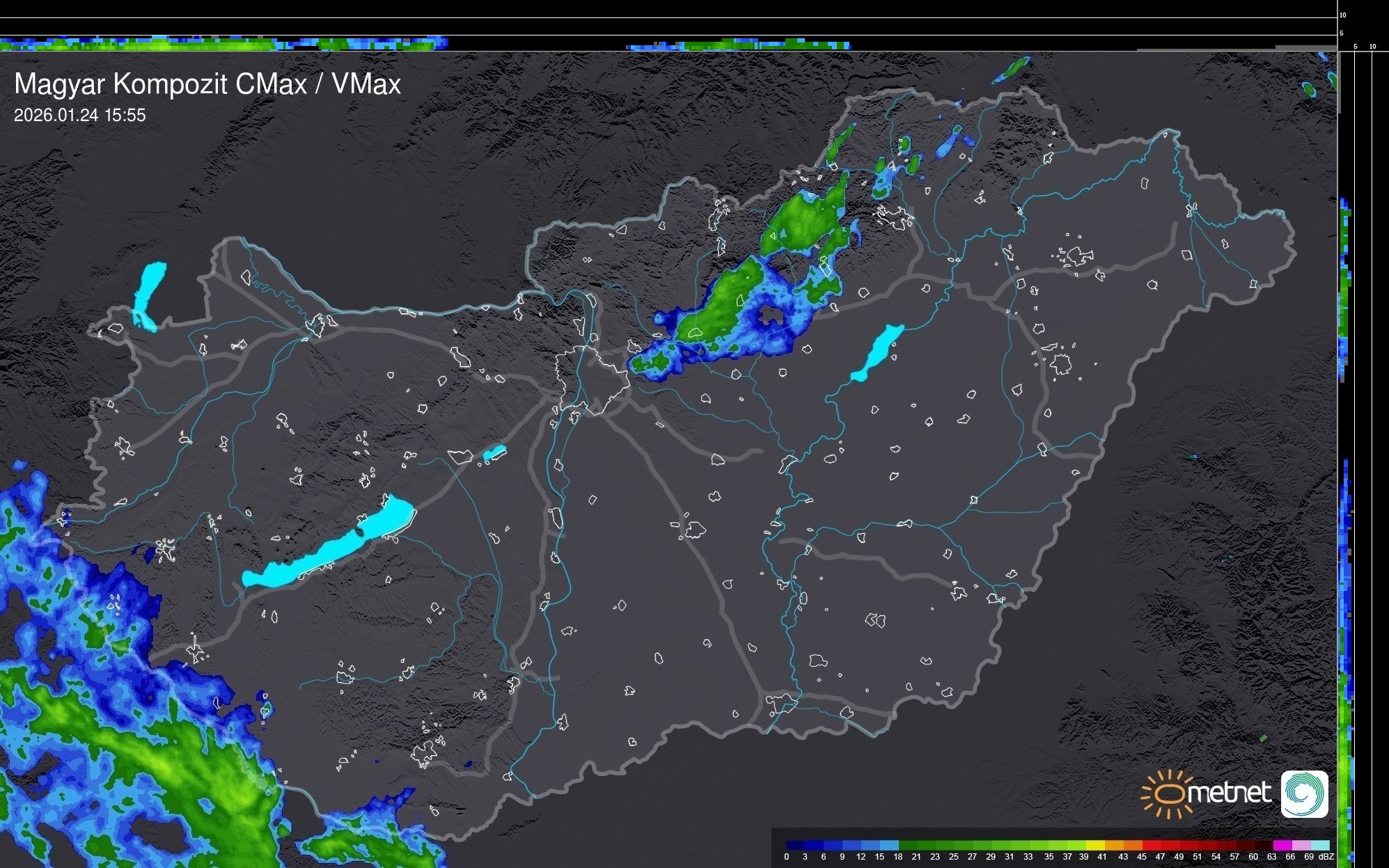Viewport: 1389px width, 868px height.
Task: Click the yellow 39 dBZ legend swatch
Action: point(1095,846)
